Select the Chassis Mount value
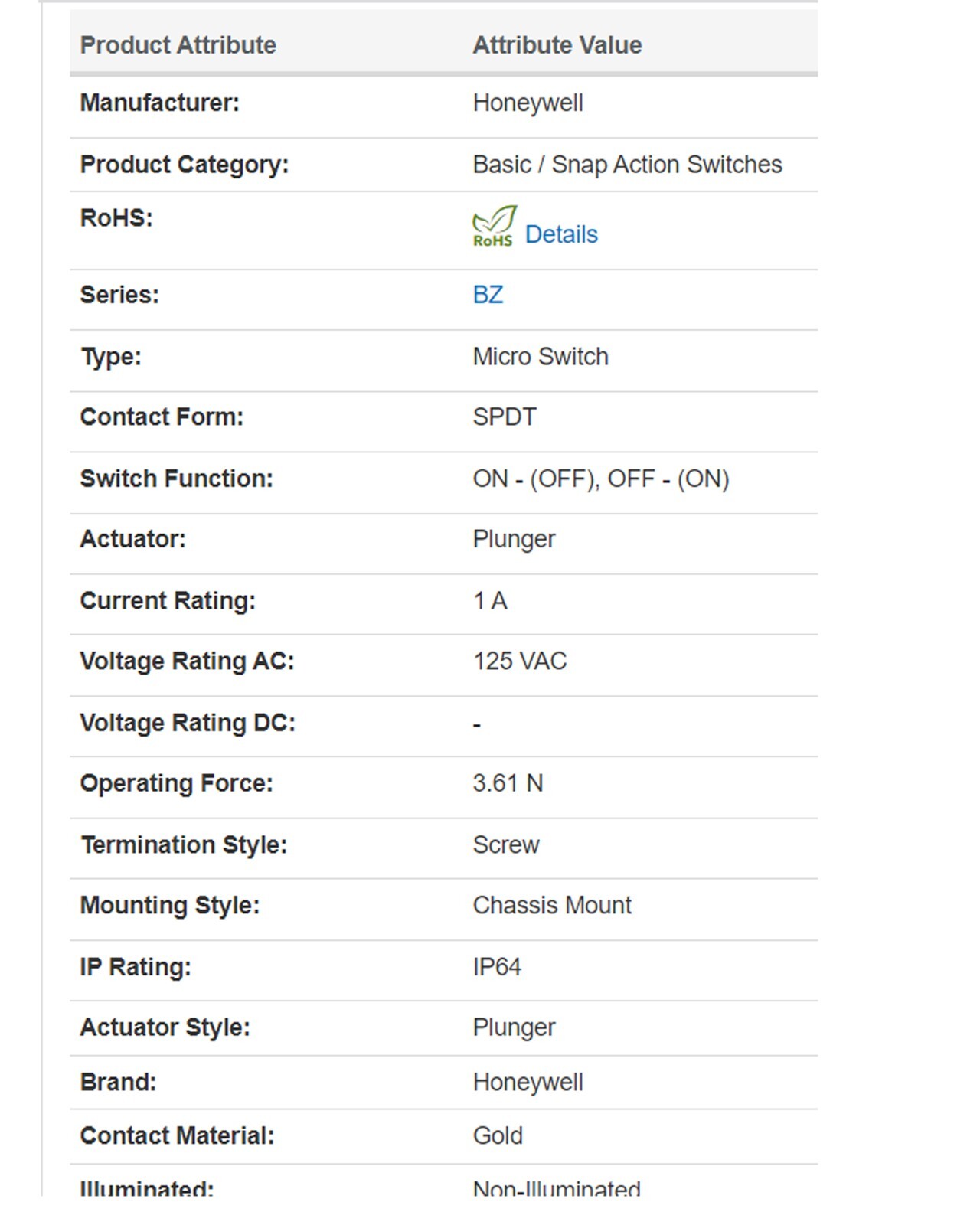 (552, 906)
